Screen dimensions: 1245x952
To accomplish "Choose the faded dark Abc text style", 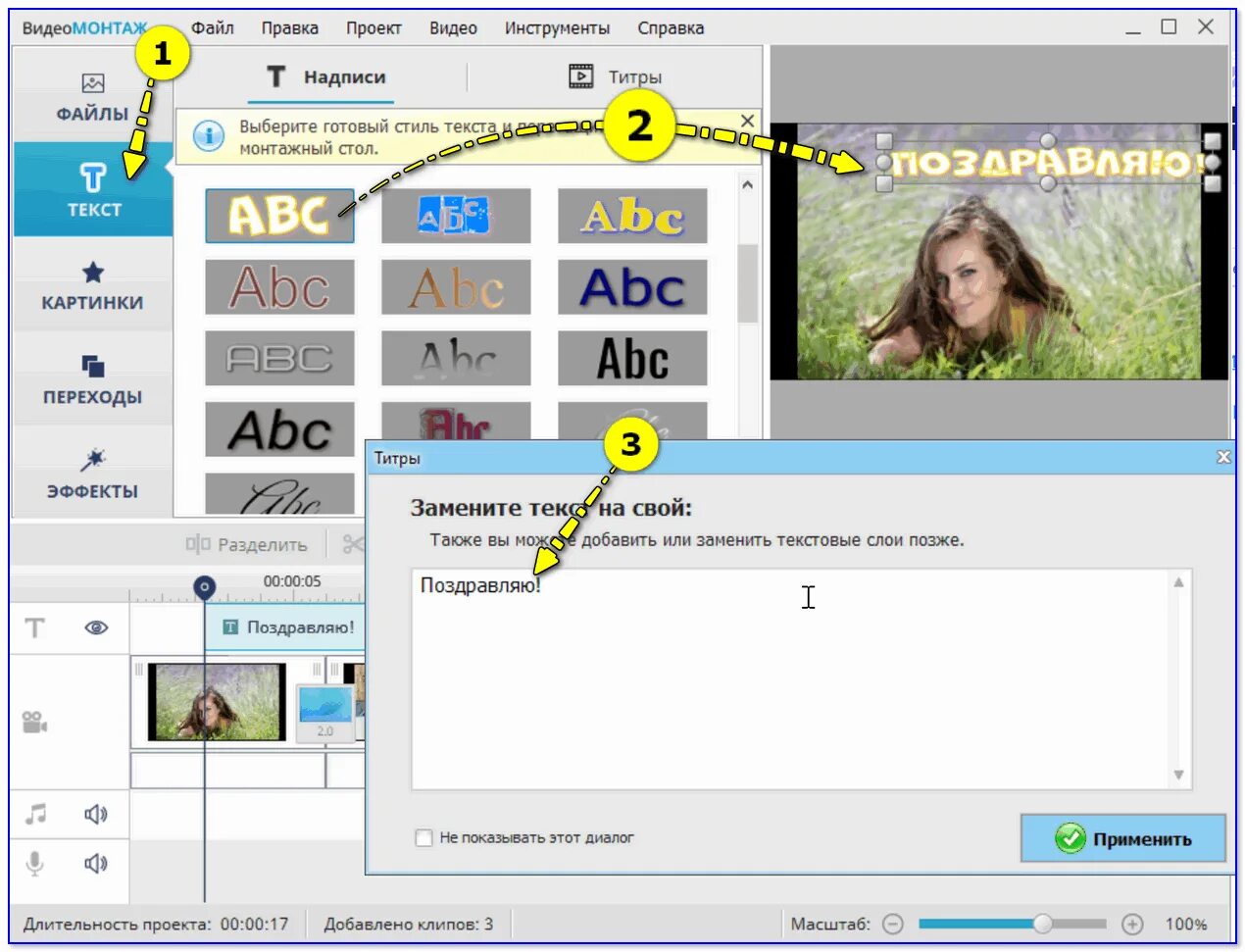I will (456, 358).
